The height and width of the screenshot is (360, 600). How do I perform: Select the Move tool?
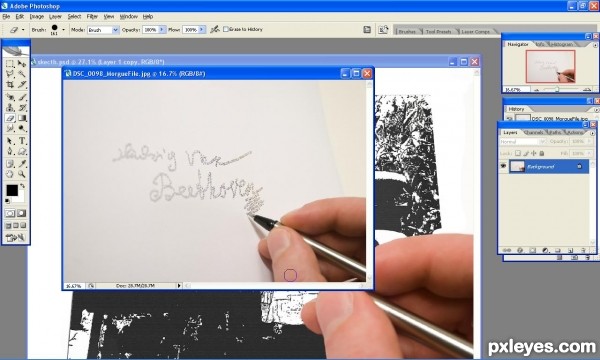click(x=22, y=64)
